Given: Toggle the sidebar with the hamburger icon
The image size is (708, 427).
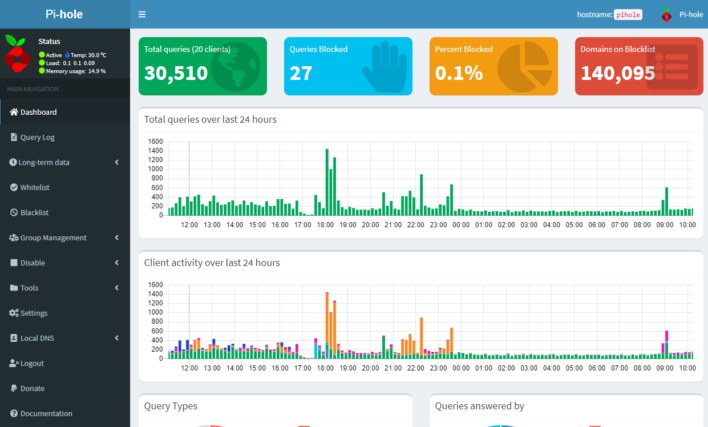Looking at the screenshot, I should click(x=142, y=15).
